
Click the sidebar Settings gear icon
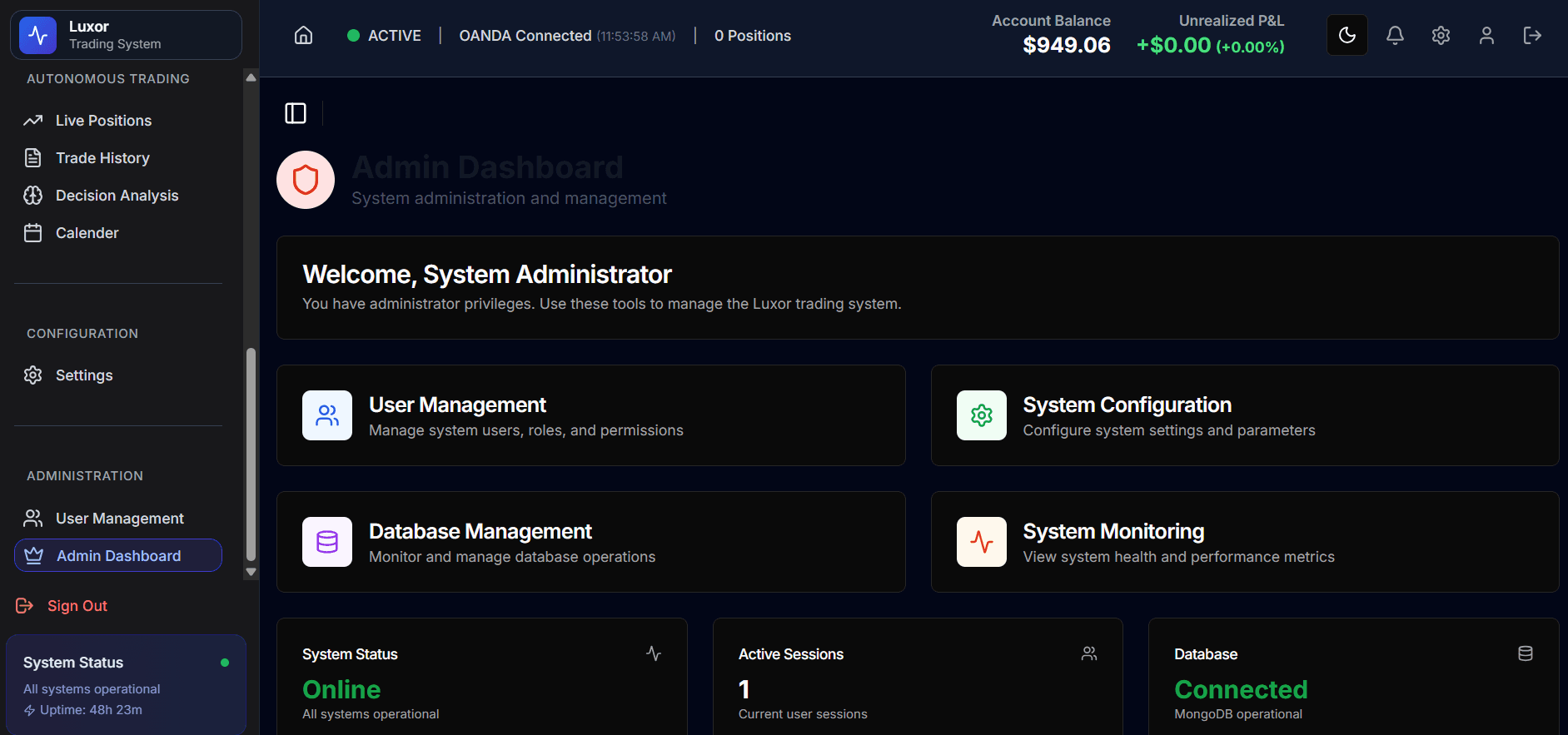click(x=33, y=375)
